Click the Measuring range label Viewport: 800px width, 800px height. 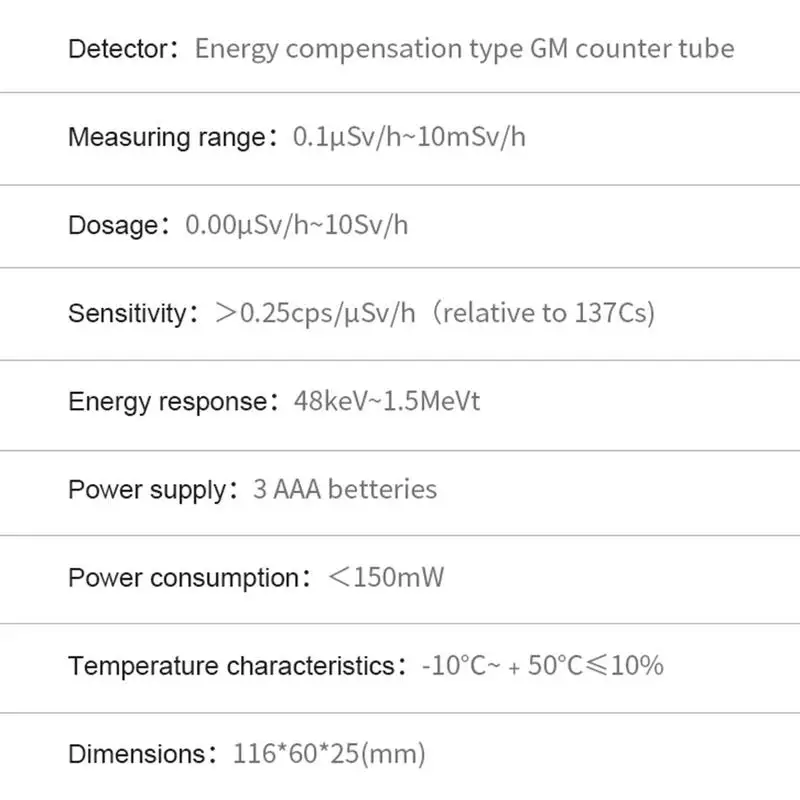(x=167, y=137)
